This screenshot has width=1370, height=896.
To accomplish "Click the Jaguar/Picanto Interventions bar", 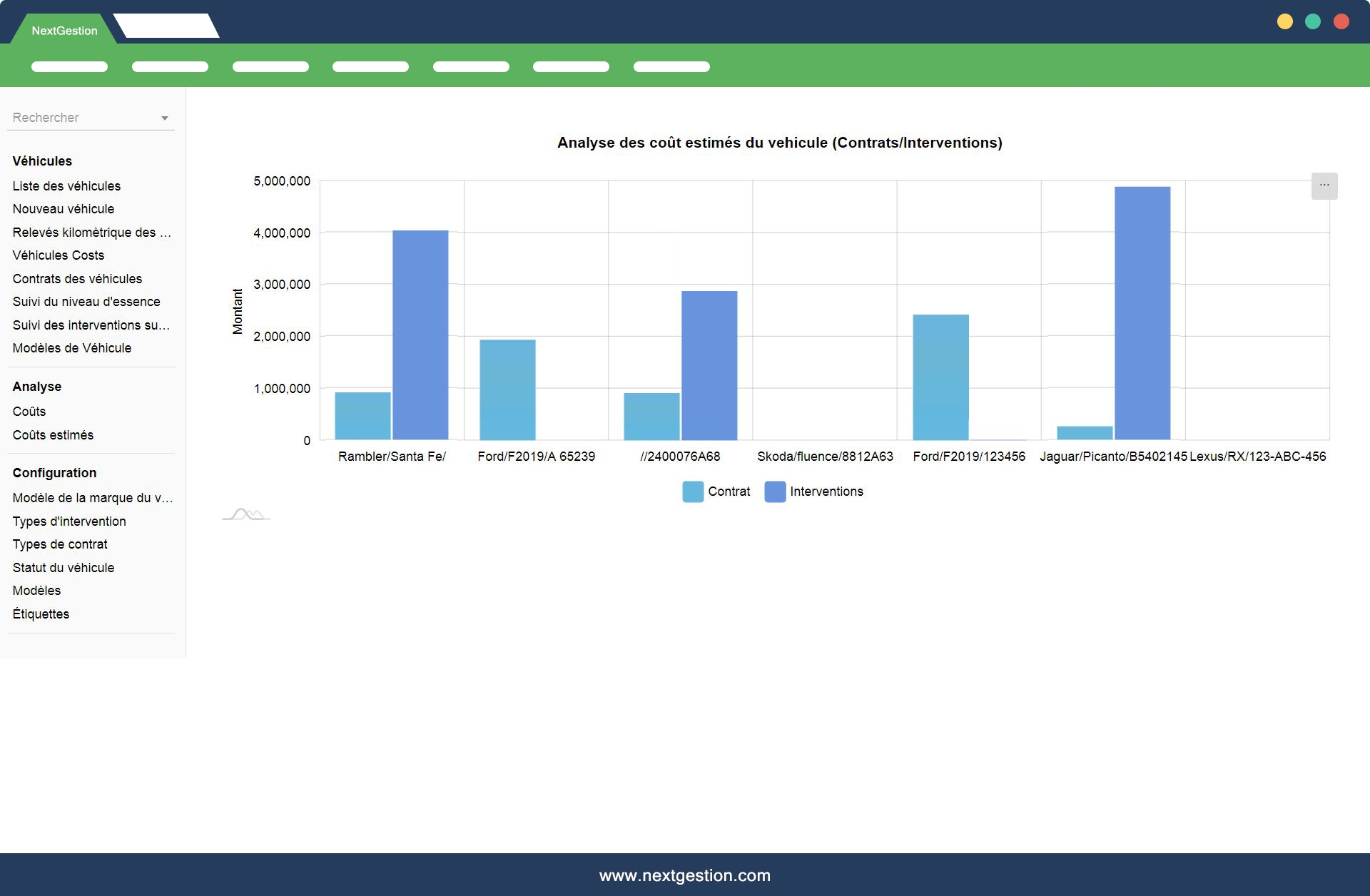I will [1142, 314].
